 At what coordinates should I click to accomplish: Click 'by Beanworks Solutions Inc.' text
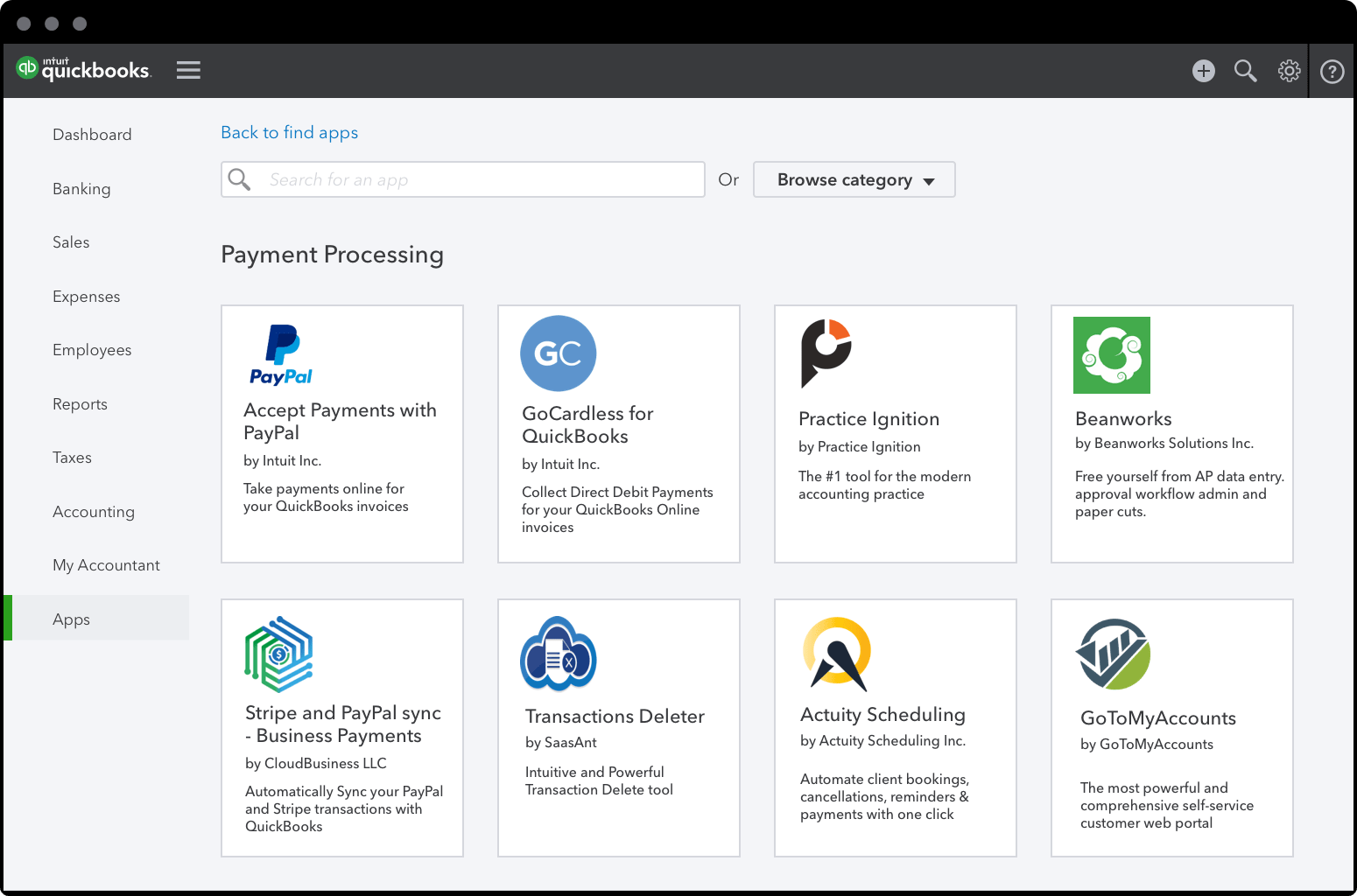click(1164, 444)
